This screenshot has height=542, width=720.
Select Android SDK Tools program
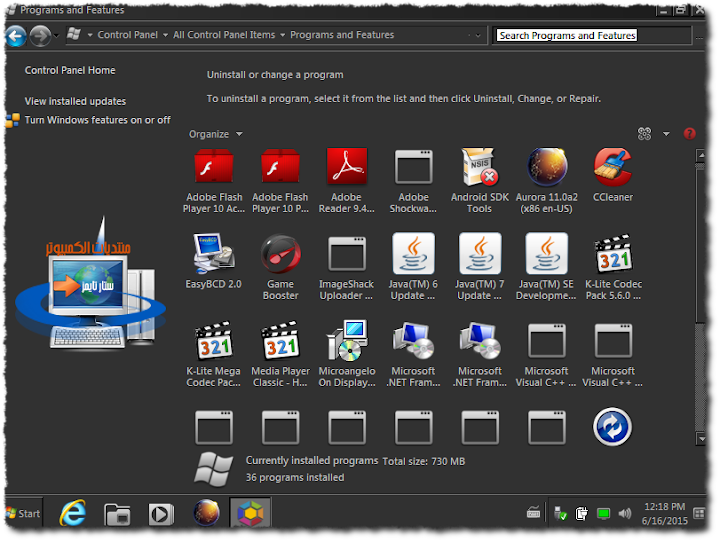tap(480, 181)
